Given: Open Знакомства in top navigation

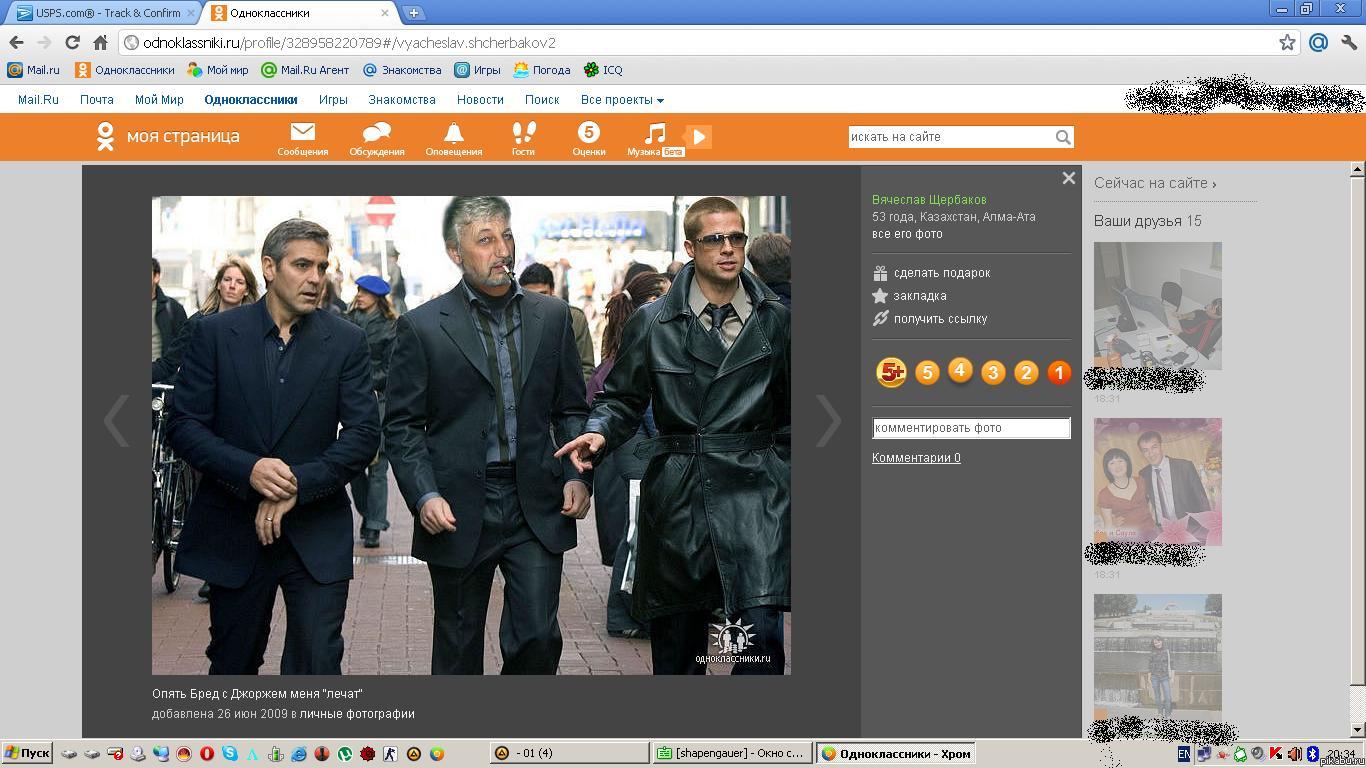Looking at the screenshot, I should tap(402, 100).
